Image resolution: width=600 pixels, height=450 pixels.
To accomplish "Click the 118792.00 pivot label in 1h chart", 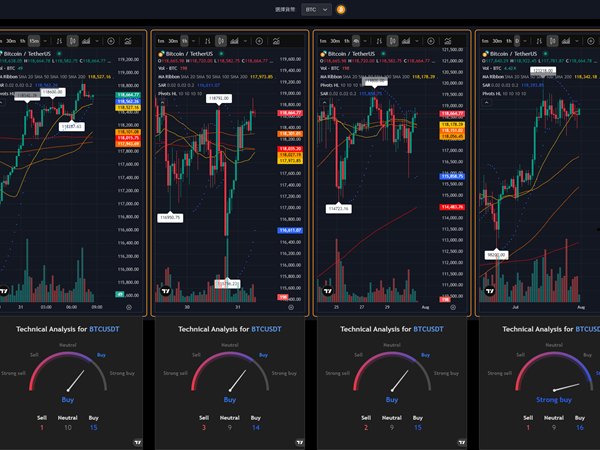I will (219, 98).
